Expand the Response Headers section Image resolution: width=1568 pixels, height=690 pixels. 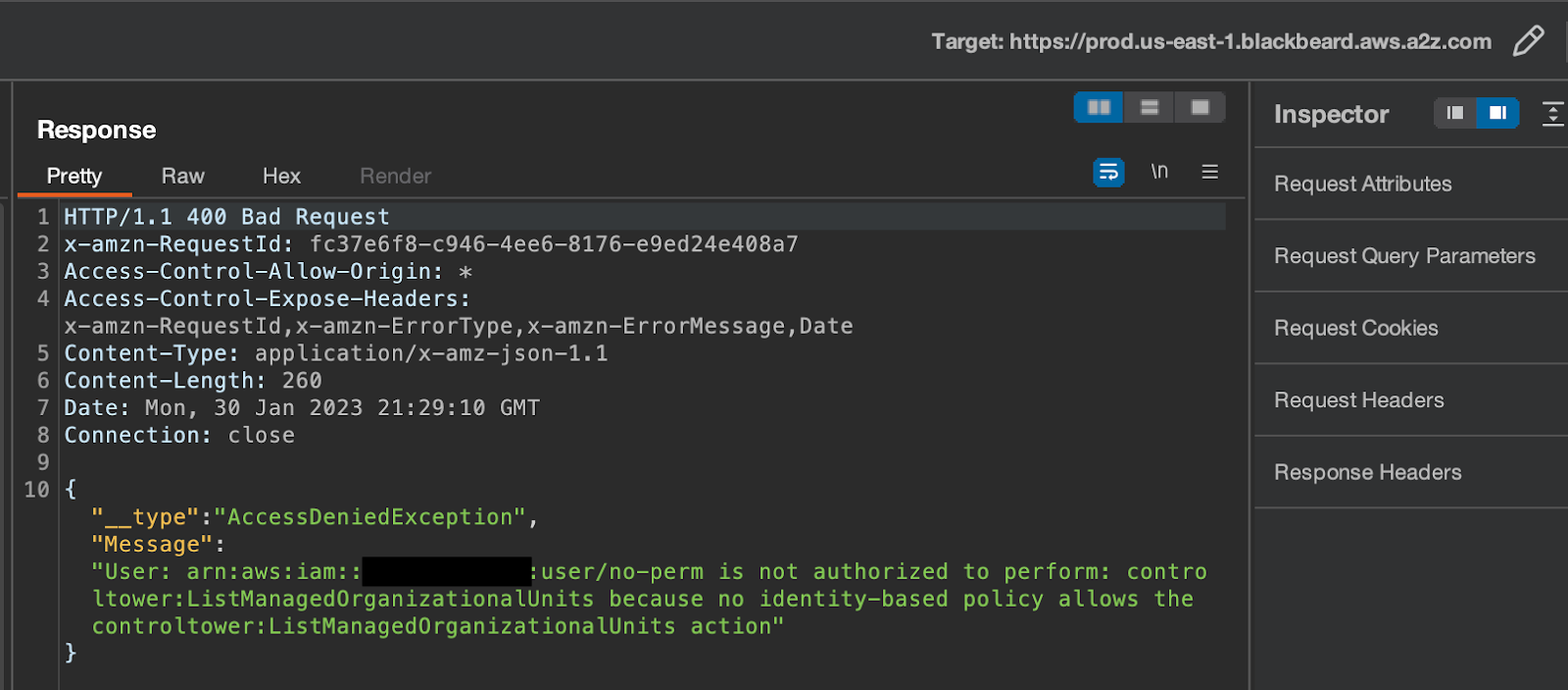pos(1368,472)
